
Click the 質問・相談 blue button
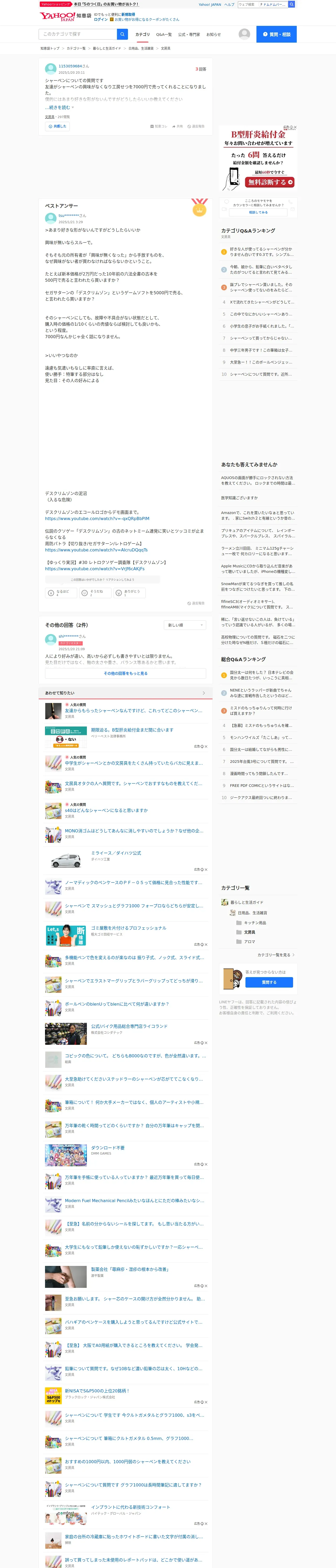(x=276, y=34)
